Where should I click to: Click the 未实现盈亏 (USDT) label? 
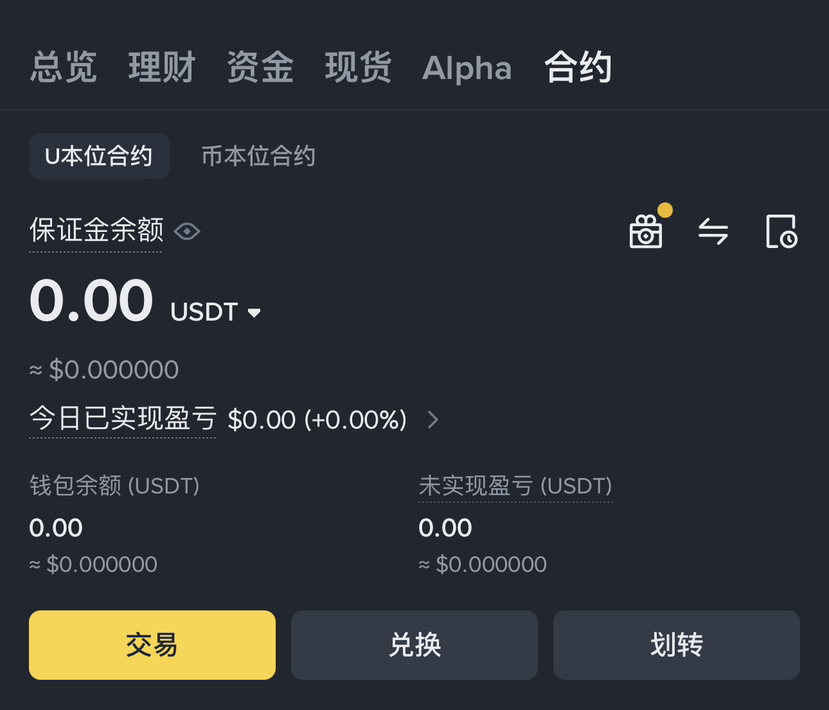[x=515, y=486]
